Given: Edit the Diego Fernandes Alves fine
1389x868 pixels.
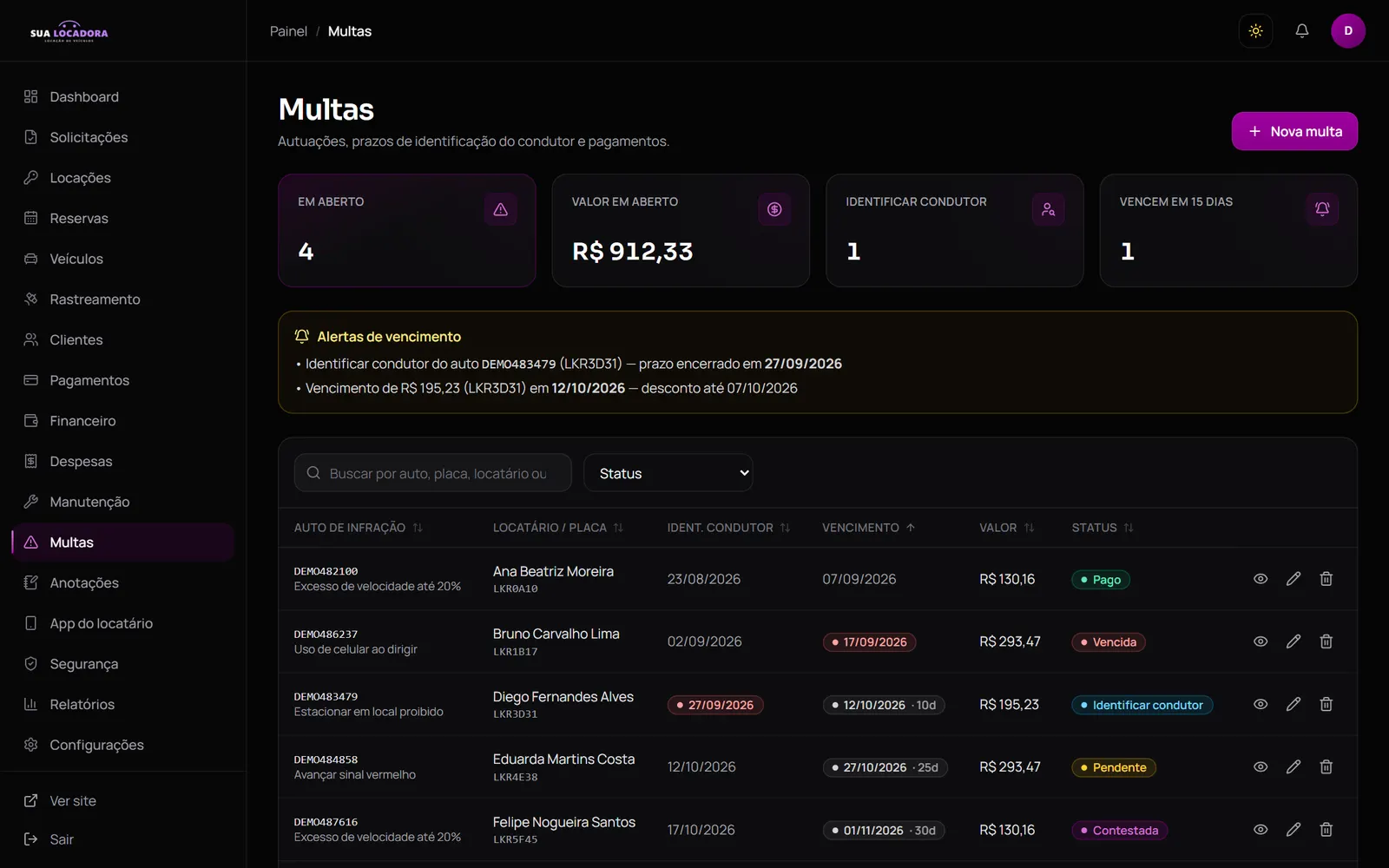Looking at the screenshot, I should [1294, 704].
